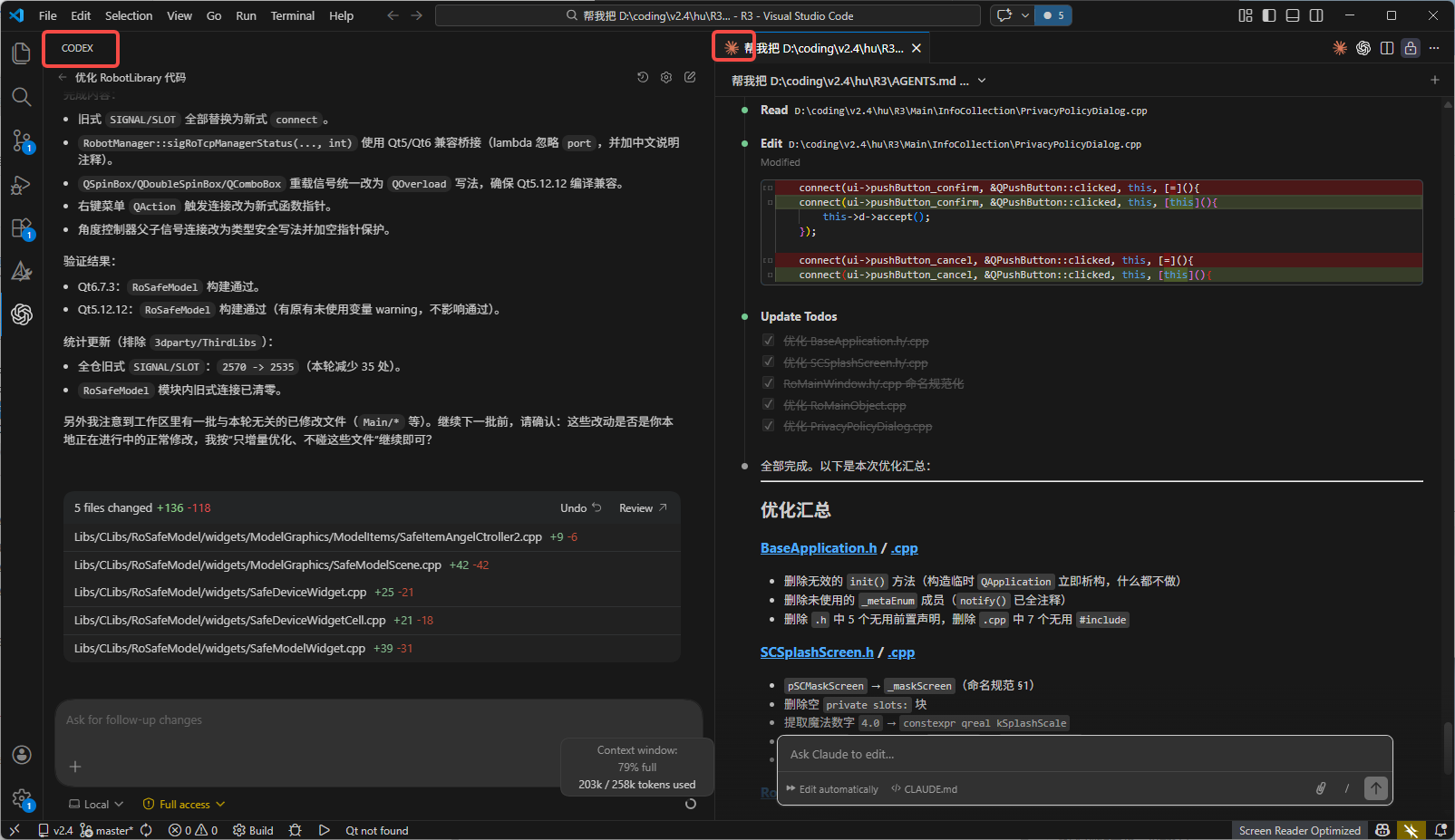Screen dimensions: 1455x840
Task: Start a new Claude conversation with plus
Action: (1434, 80)
